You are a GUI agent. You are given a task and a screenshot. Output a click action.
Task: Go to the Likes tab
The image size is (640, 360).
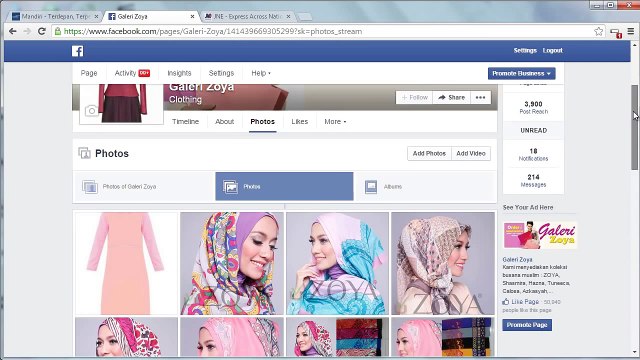click(300, 122)
